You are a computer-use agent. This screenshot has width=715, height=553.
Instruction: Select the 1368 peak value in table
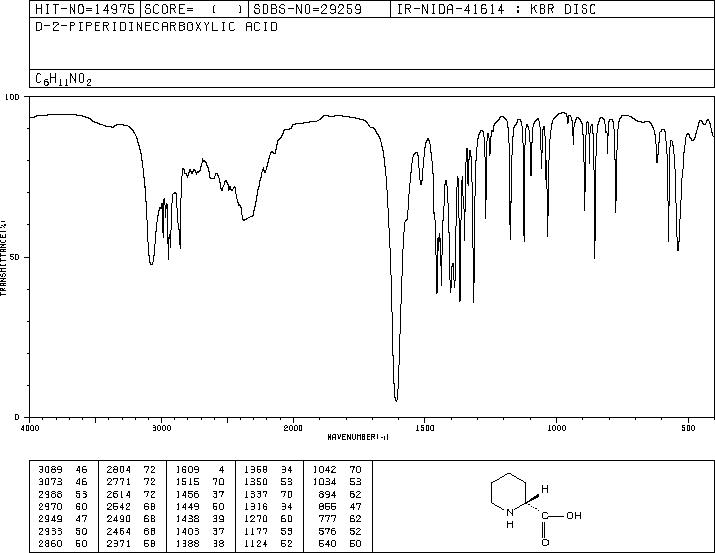point(256,470)
